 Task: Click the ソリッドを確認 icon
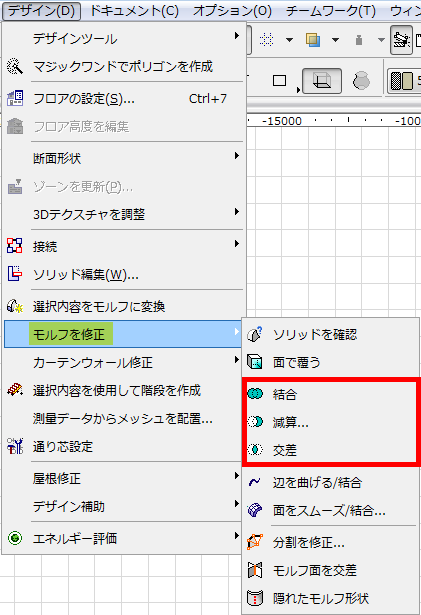[x=255, y=335]
